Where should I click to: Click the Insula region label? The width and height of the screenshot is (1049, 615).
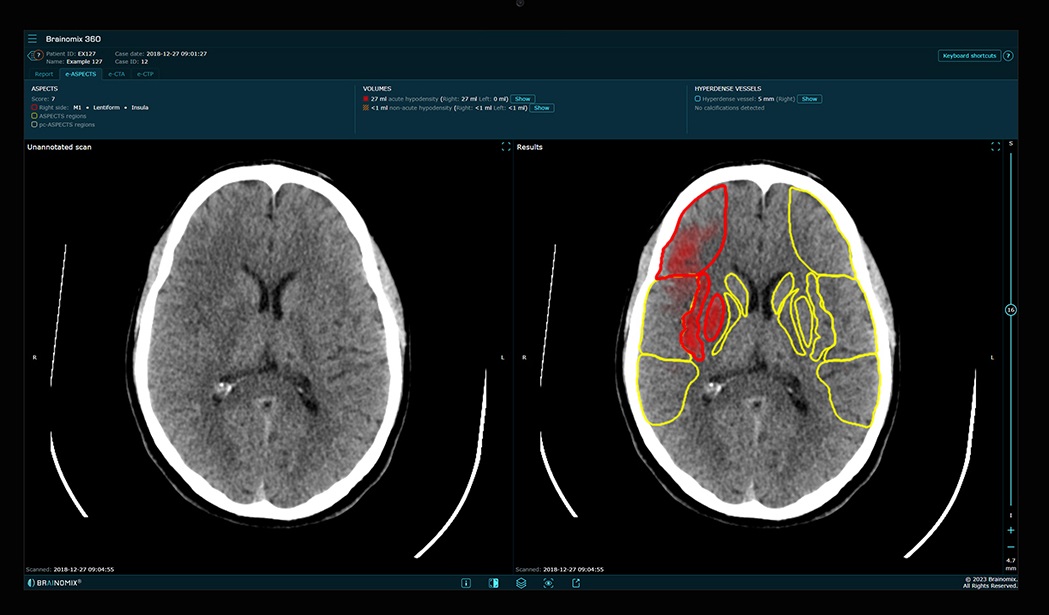pyautogui.click(x=140, y=107)
